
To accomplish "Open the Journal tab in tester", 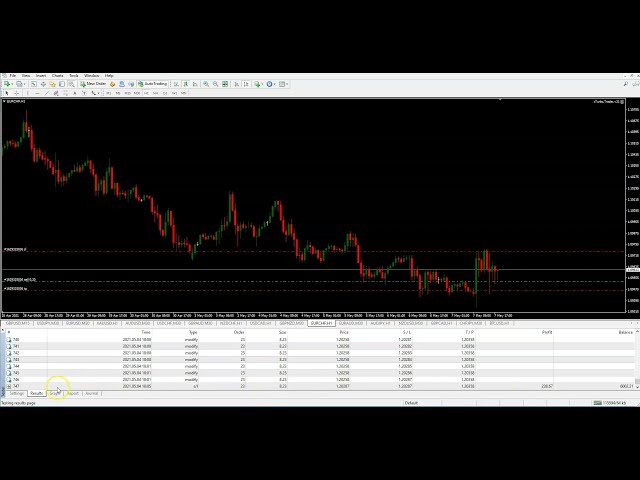I will click(x=92, y=393).
